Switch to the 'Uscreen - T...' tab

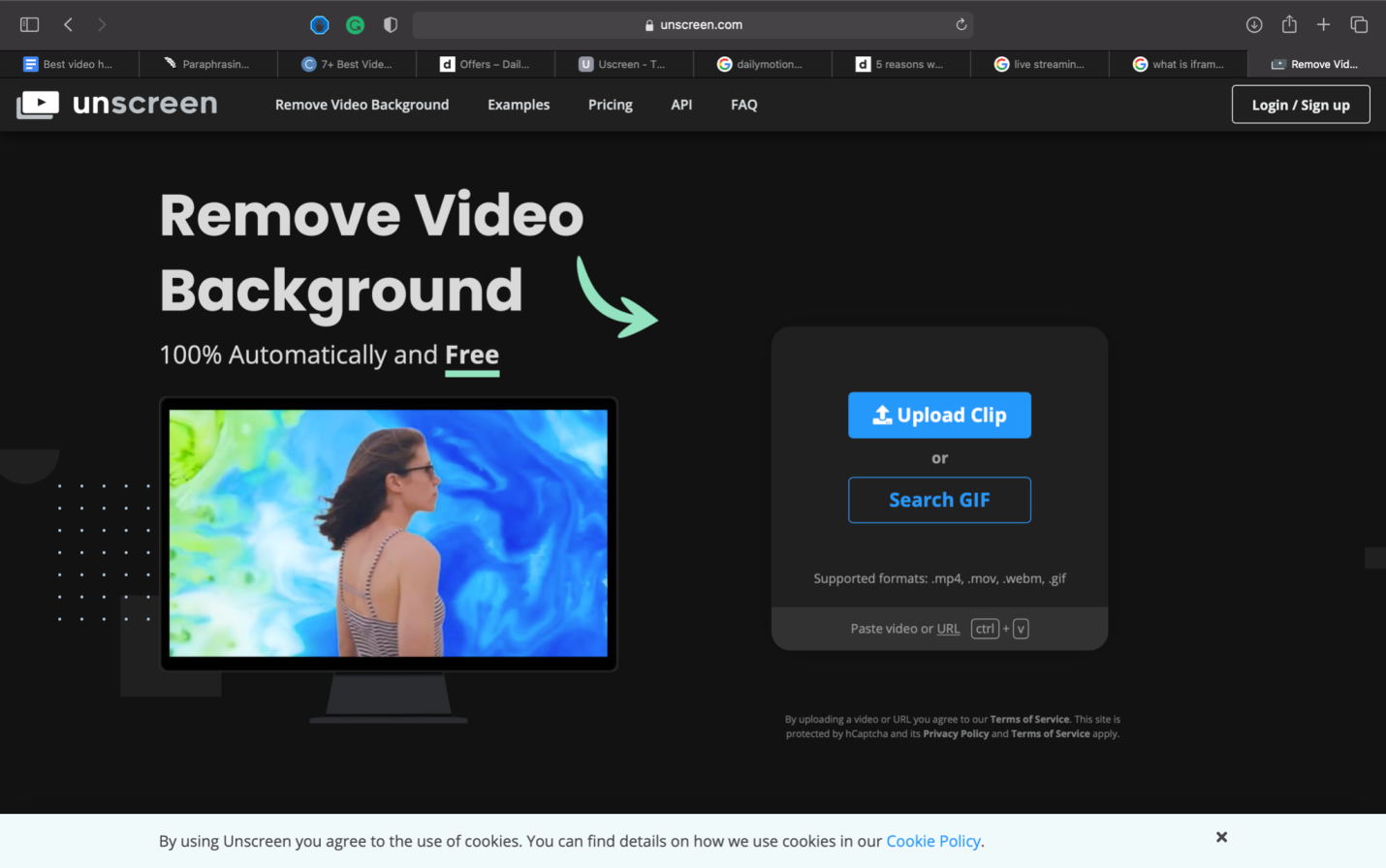pos(623,64)
